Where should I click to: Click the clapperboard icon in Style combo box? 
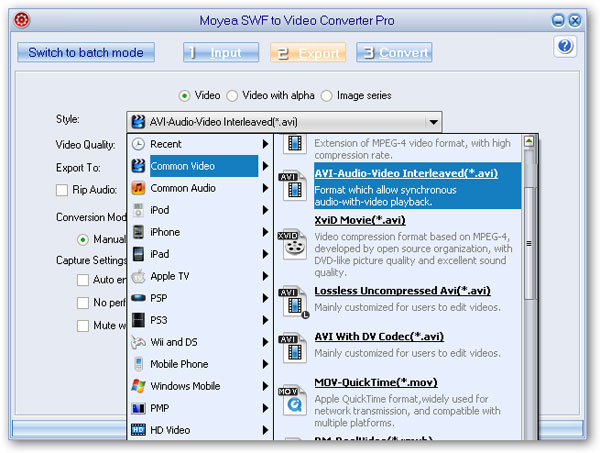coord(138,122)
